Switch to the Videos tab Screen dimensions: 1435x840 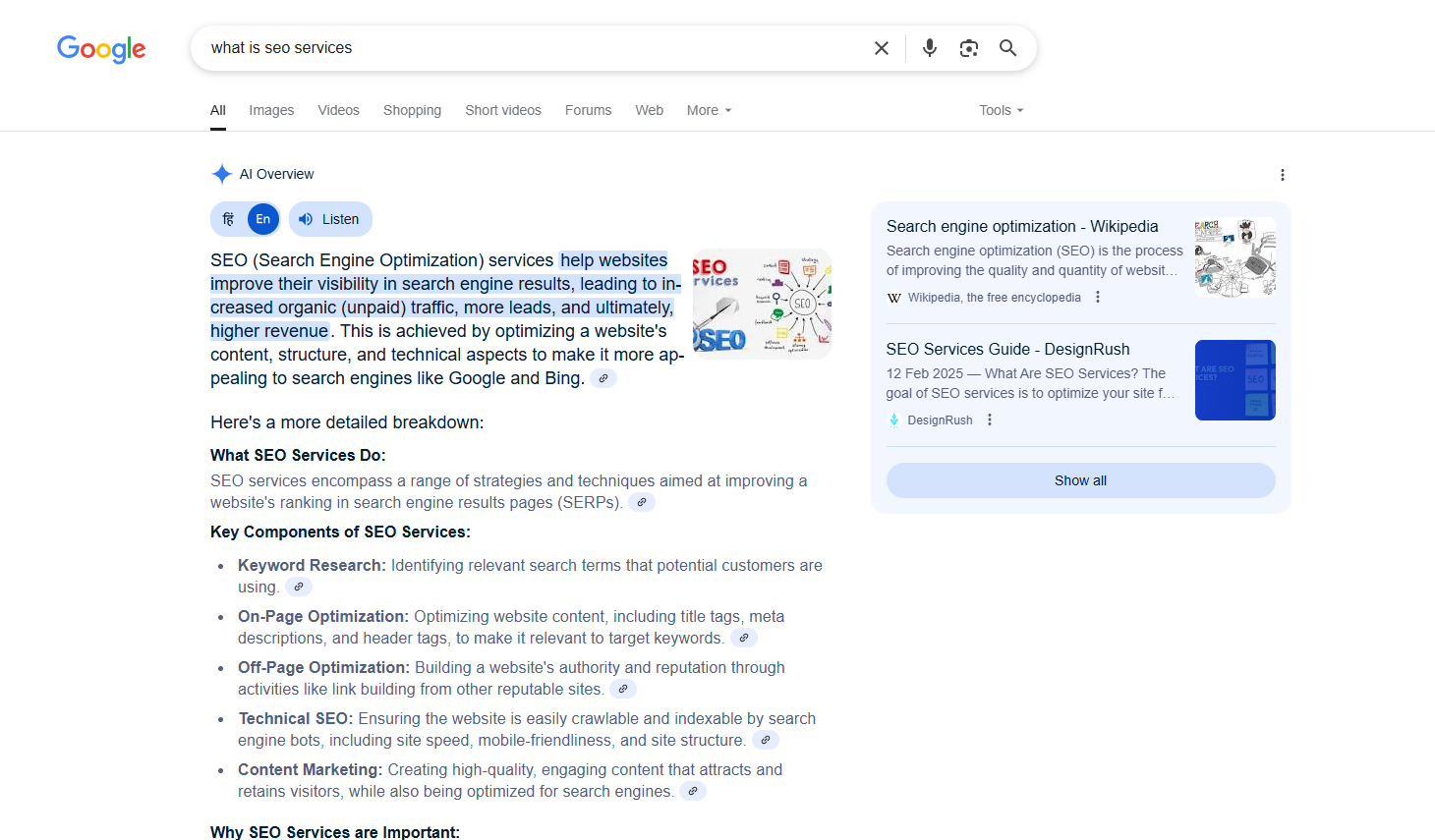[338, 110]
